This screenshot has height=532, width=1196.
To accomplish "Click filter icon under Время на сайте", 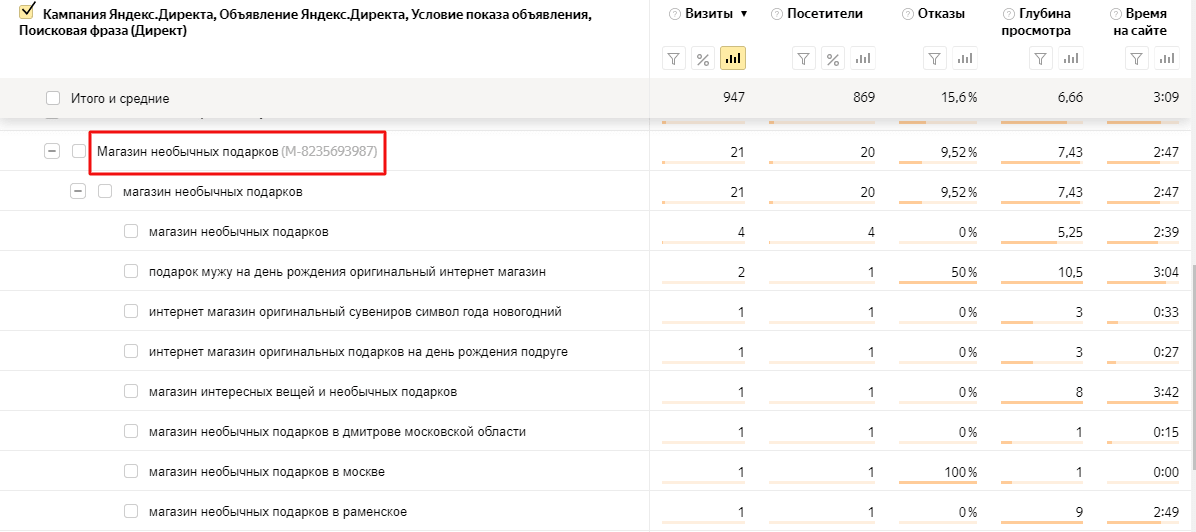I will pyautogui.click(x=1137, y=58).
